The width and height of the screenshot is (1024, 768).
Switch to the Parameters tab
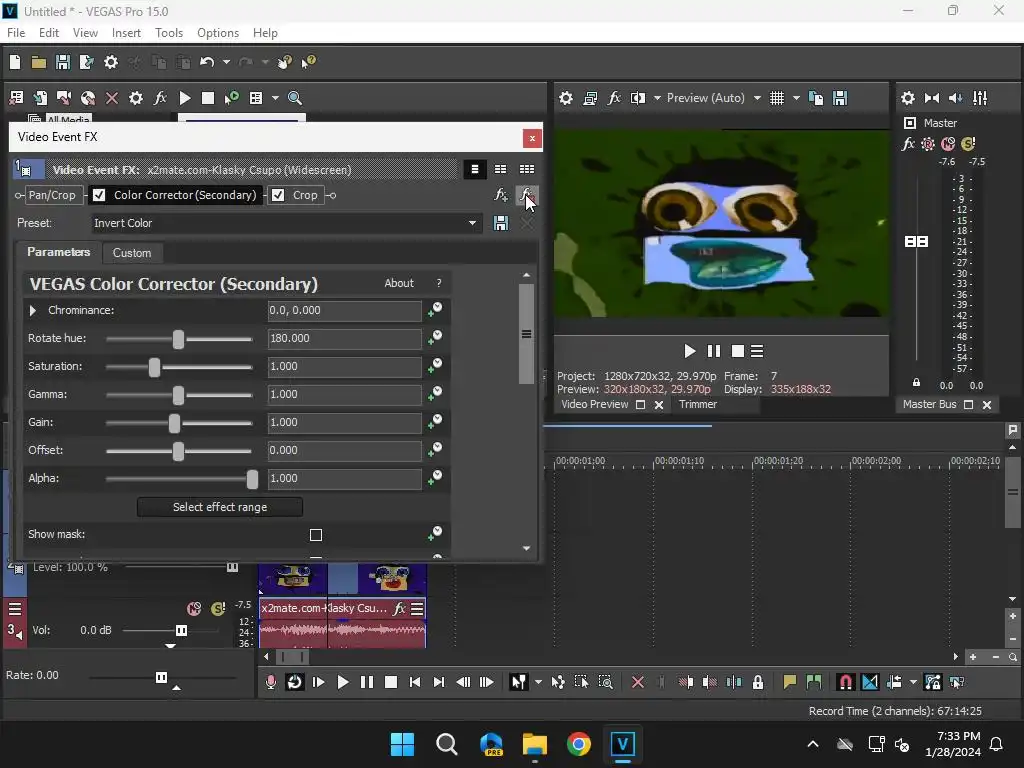[x=59, y=252]
